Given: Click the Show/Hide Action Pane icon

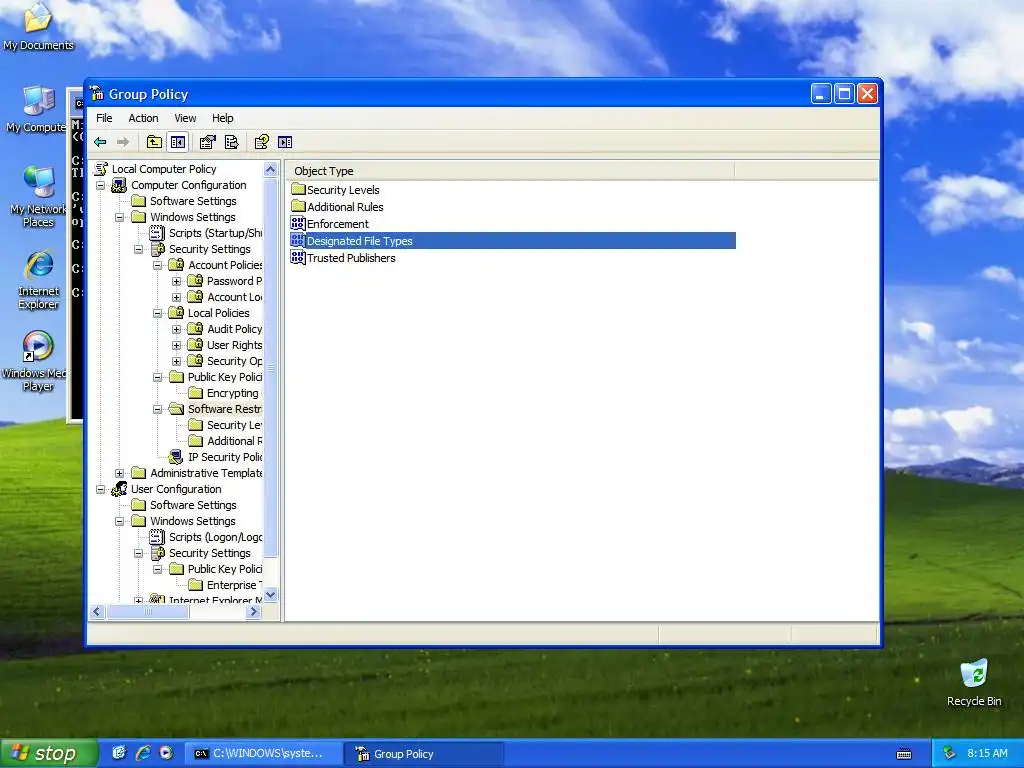Looking at the screenshot, I should click(285, 142).
